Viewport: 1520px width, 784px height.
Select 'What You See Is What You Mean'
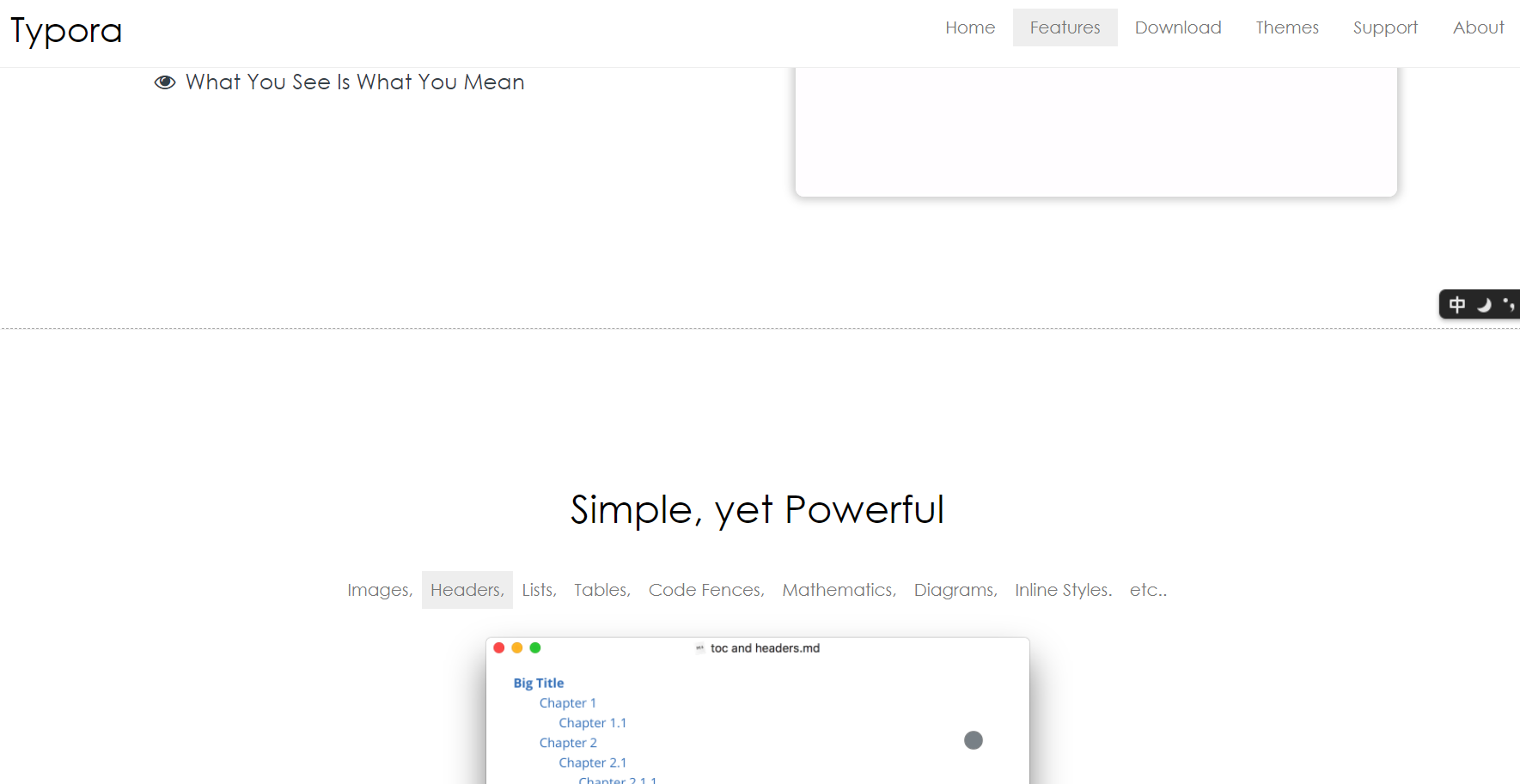(355, 82)
